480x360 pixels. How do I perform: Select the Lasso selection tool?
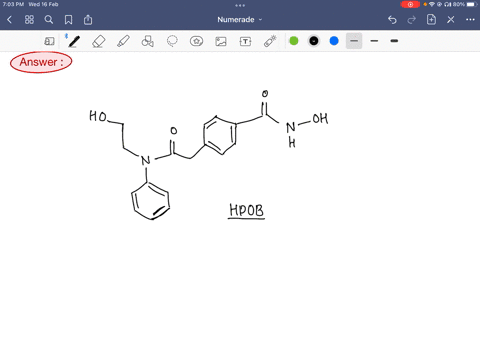coord(172,41)
